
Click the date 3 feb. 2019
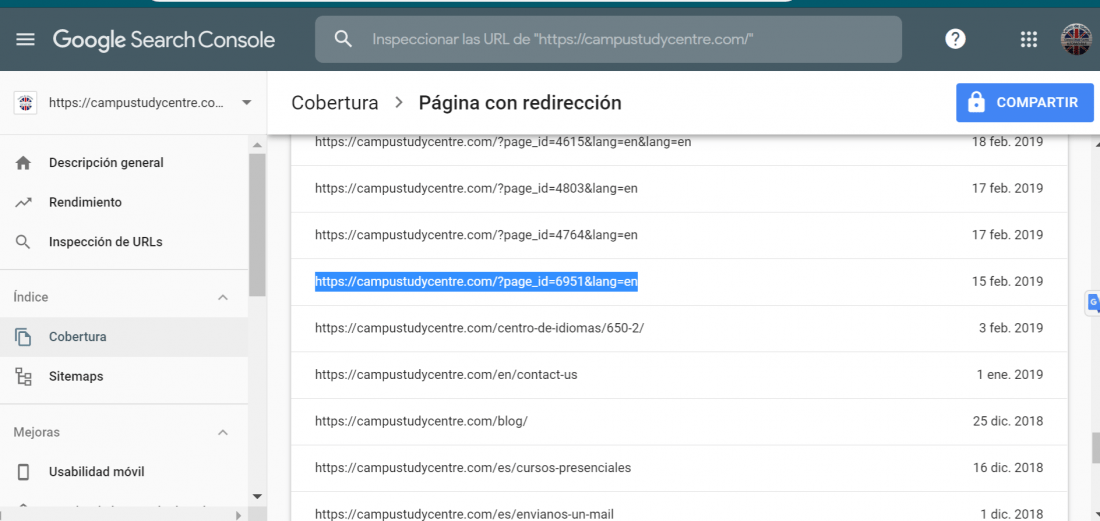pos(1011,328)
